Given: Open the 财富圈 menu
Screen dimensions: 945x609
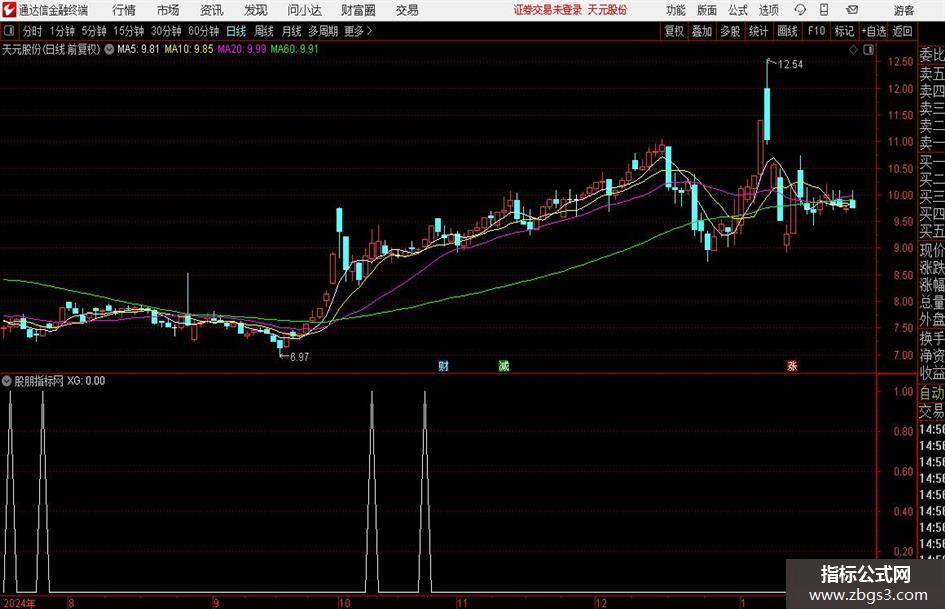Looking at the screenshot, I should tap(358, 10).
